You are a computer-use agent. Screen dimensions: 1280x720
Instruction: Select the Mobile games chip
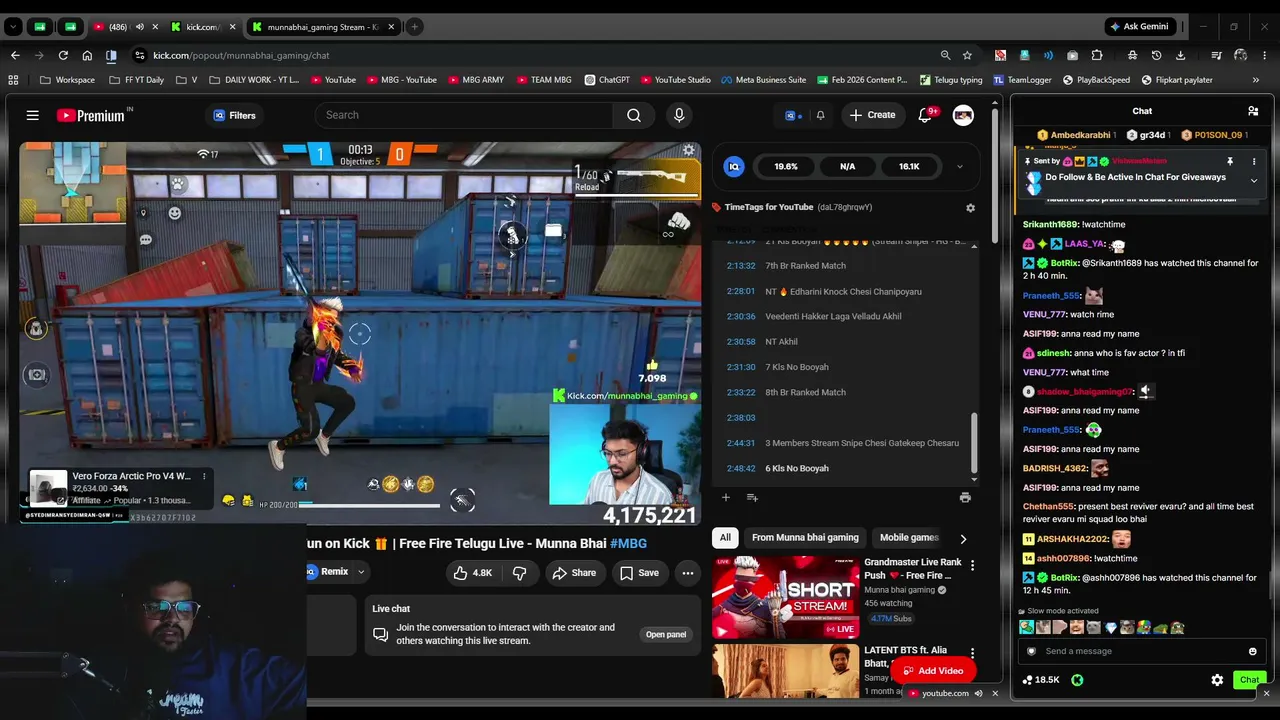point(909,538)
